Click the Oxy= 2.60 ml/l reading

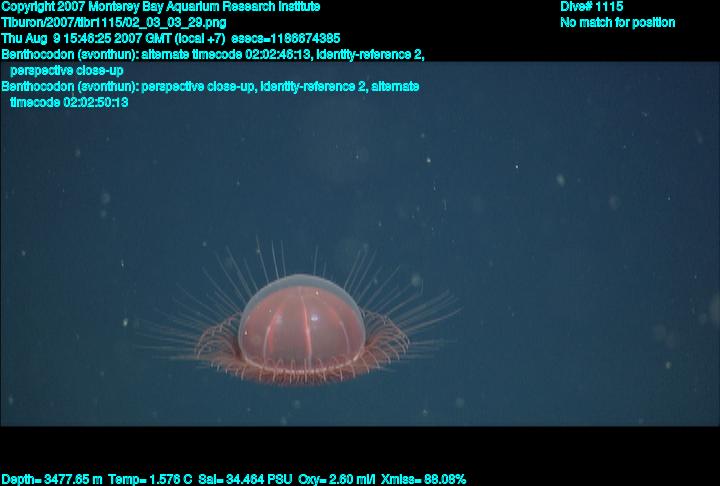pos(337,479)
